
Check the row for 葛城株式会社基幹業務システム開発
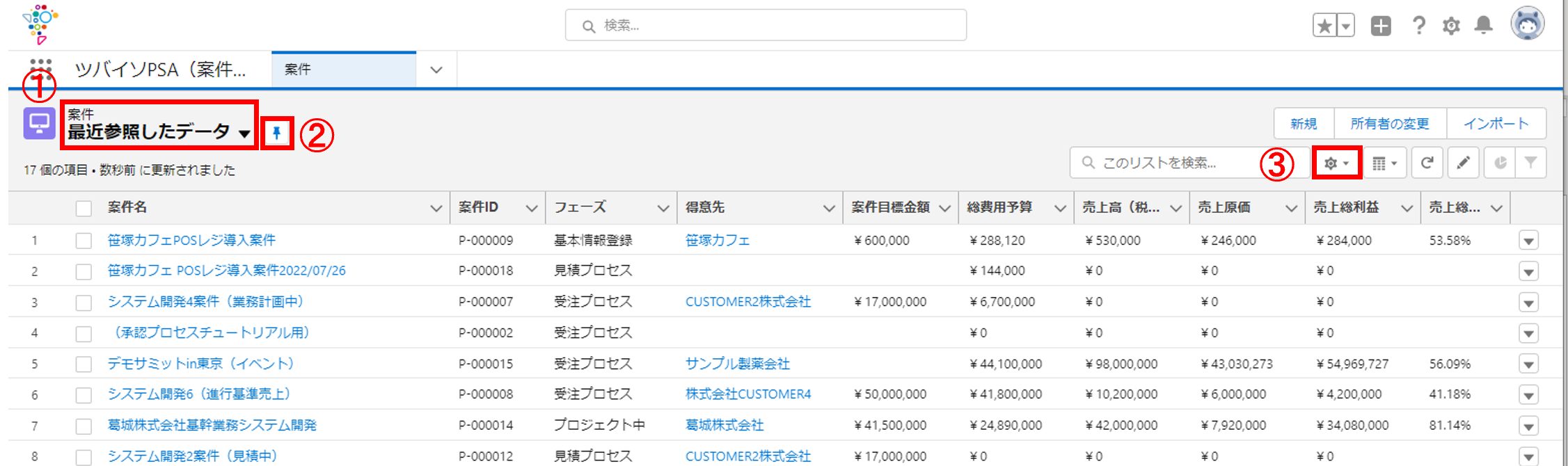pos(84,426)
